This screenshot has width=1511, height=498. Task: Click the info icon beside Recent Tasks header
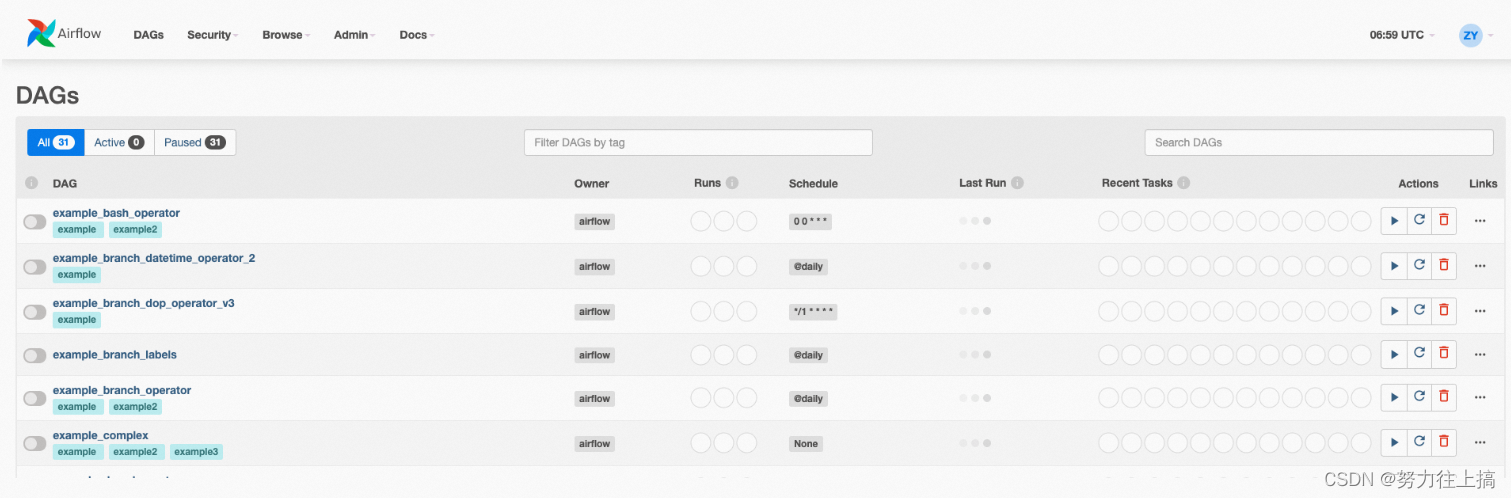tap(1184, 183)
